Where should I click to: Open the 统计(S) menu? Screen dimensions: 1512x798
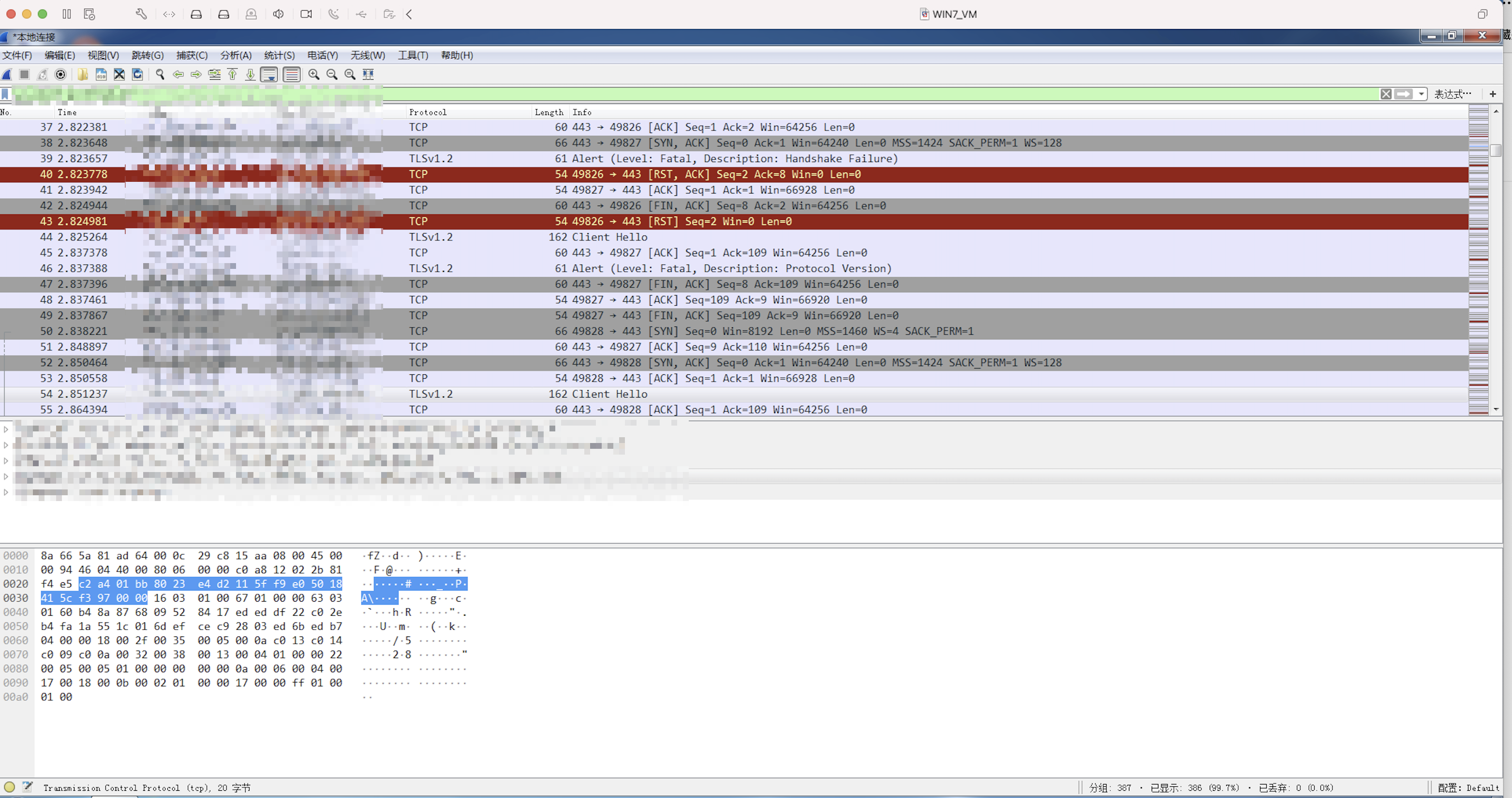[x=279, y=55]
